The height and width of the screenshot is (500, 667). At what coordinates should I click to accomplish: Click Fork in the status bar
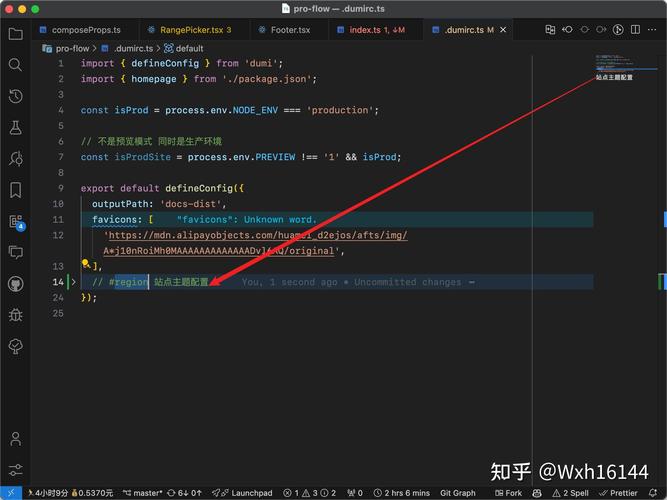point(508,493)
